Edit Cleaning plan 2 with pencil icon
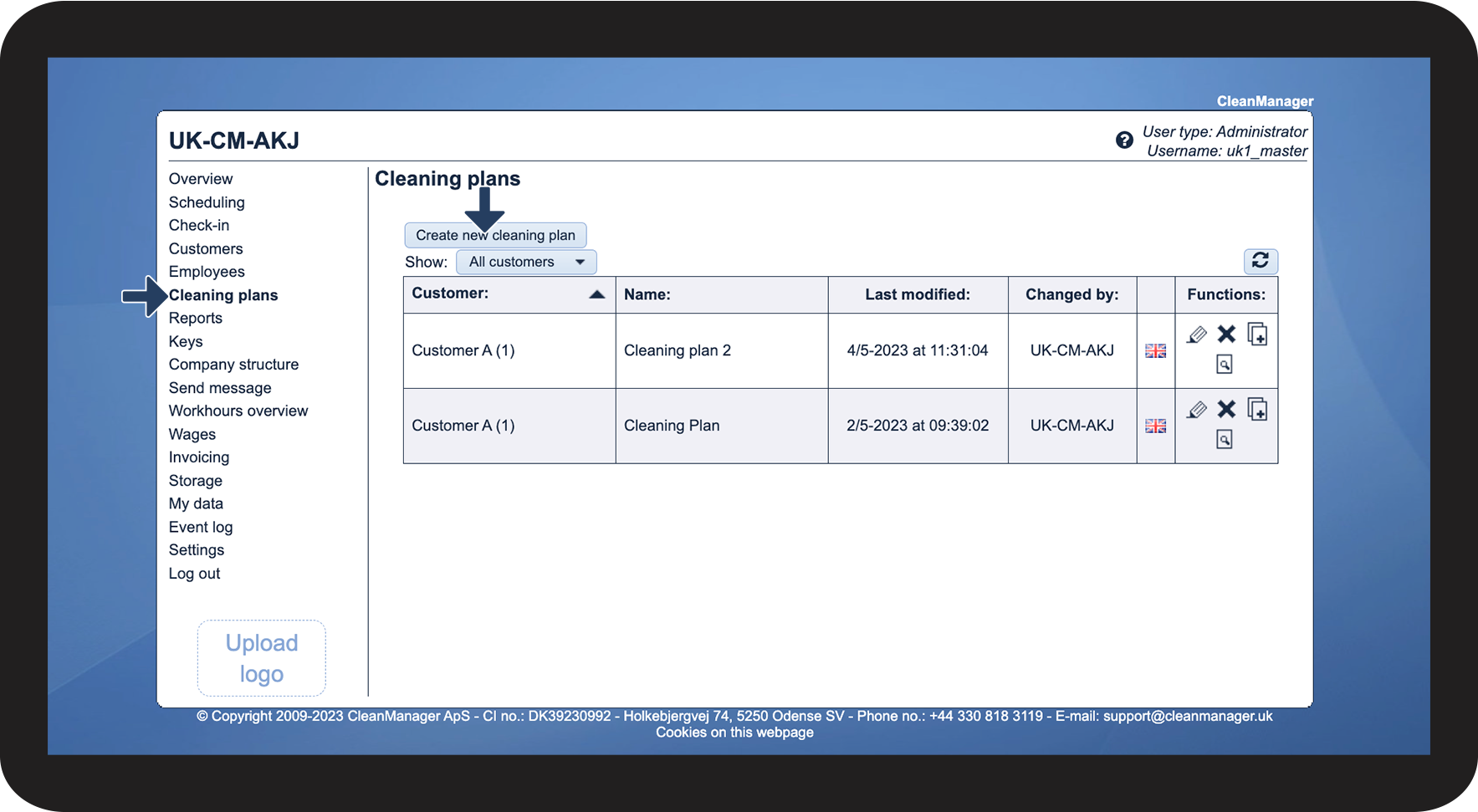Screen dimensions: 1478x812 [1197, 335]
